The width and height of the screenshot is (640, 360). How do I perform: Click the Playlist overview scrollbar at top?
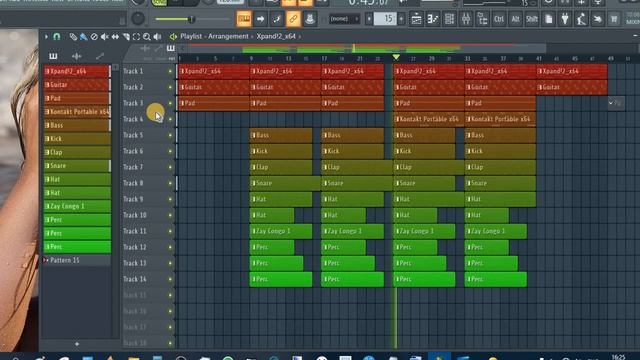click(x=362, y=49)
